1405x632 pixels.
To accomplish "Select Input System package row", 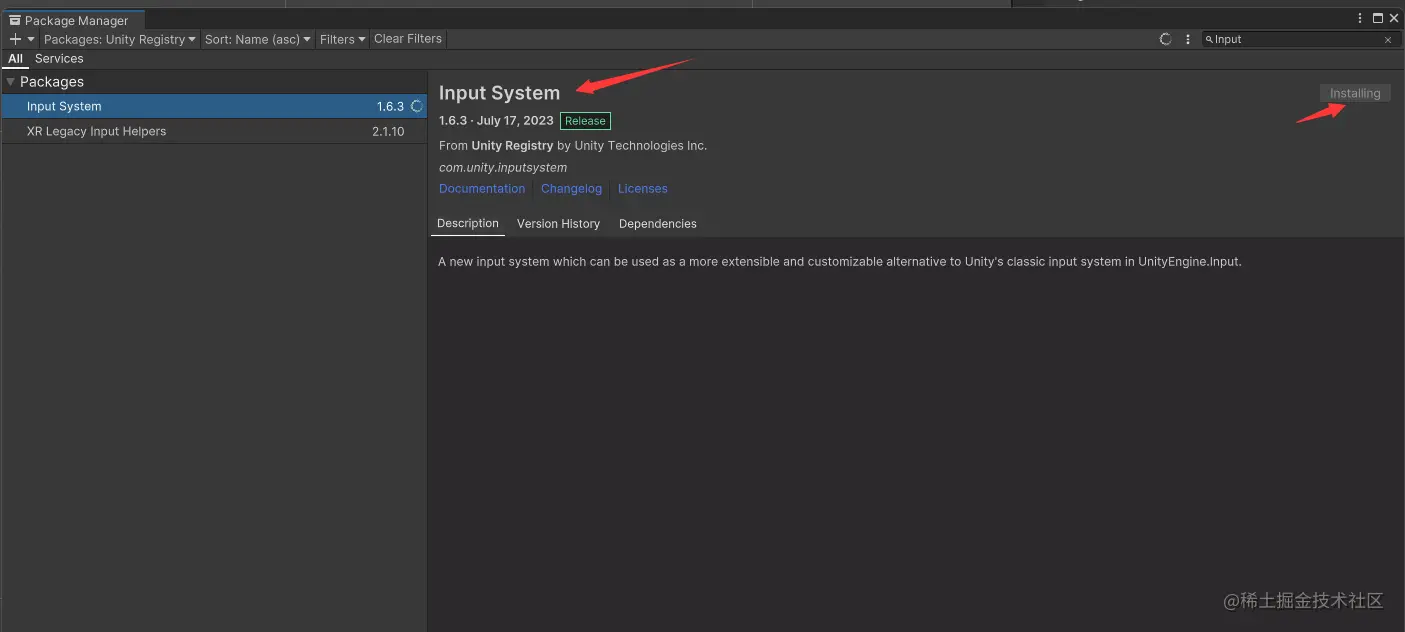I will [214, 106].
